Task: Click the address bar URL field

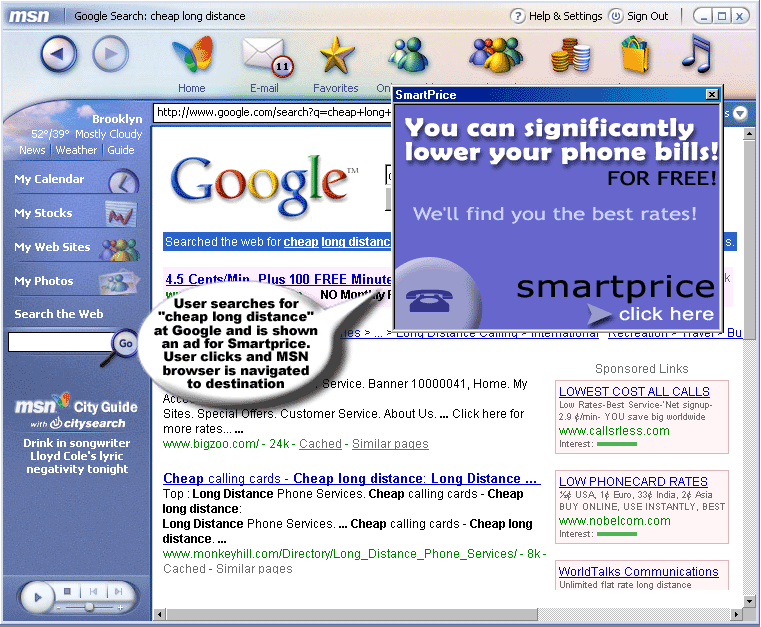Action: (x=273, y=113)
